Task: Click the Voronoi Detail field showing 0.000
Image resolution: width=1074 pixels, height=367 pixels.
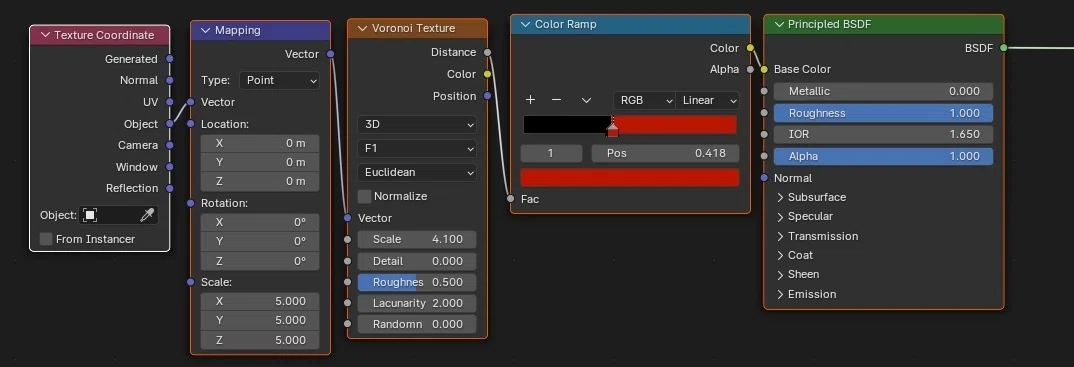Action: tap(416, 261)
